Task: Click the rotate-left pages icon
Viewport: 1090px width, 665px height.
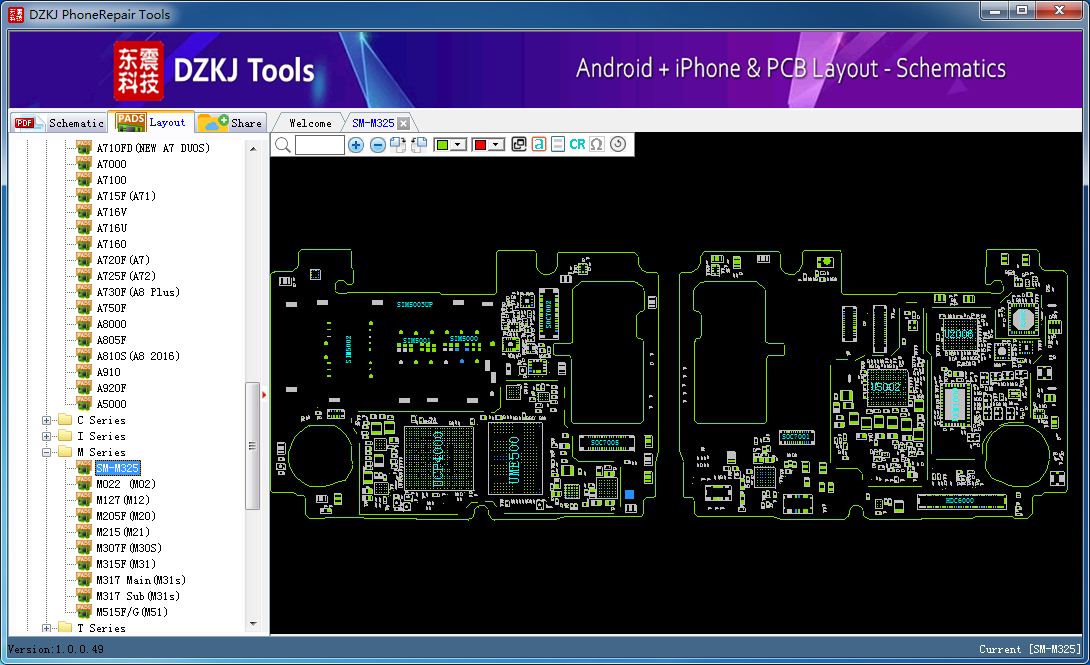Action: [418, 145]
